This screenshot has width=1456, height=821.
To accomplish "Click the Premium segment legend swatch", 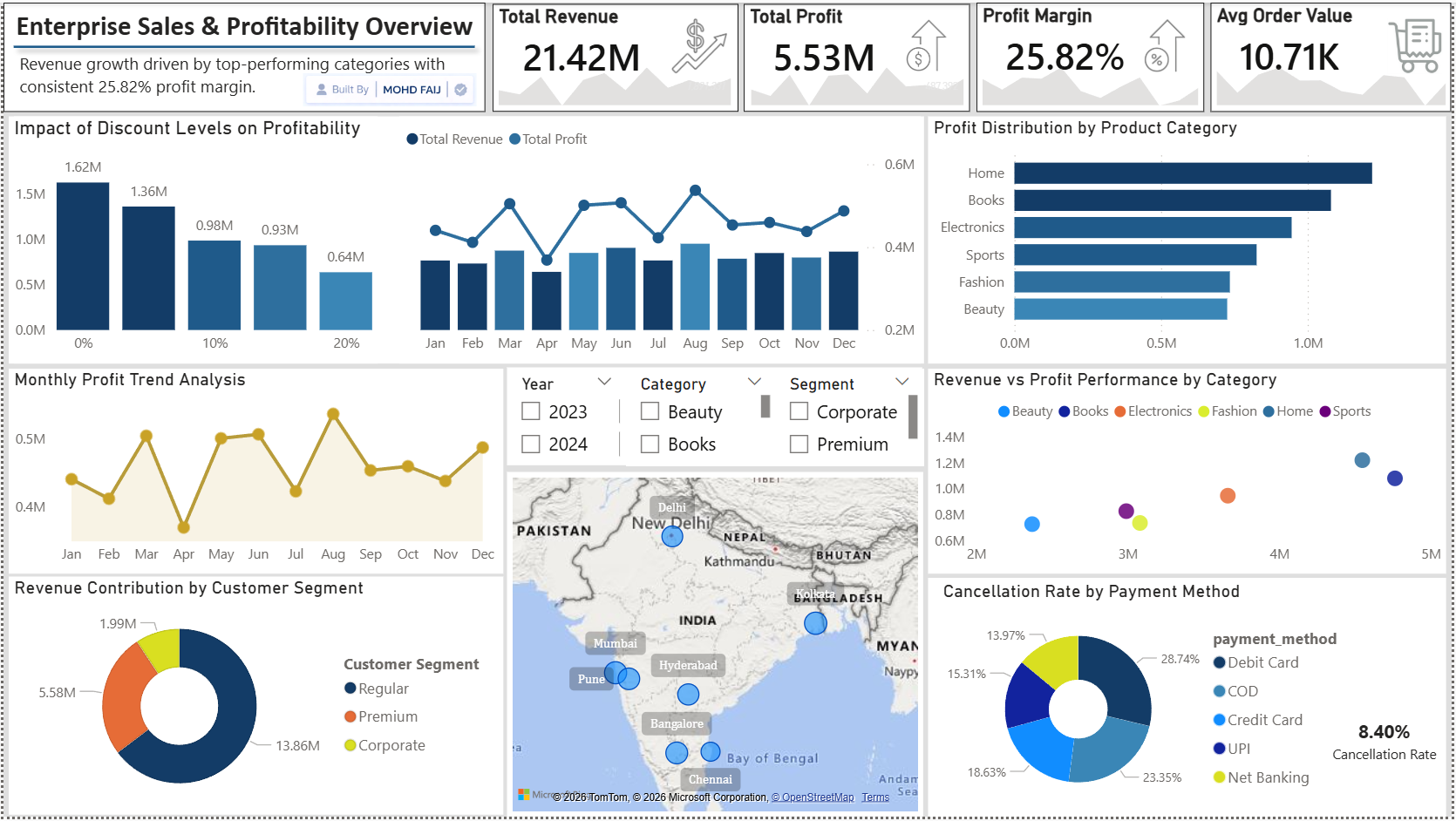I will click(350, 716).
